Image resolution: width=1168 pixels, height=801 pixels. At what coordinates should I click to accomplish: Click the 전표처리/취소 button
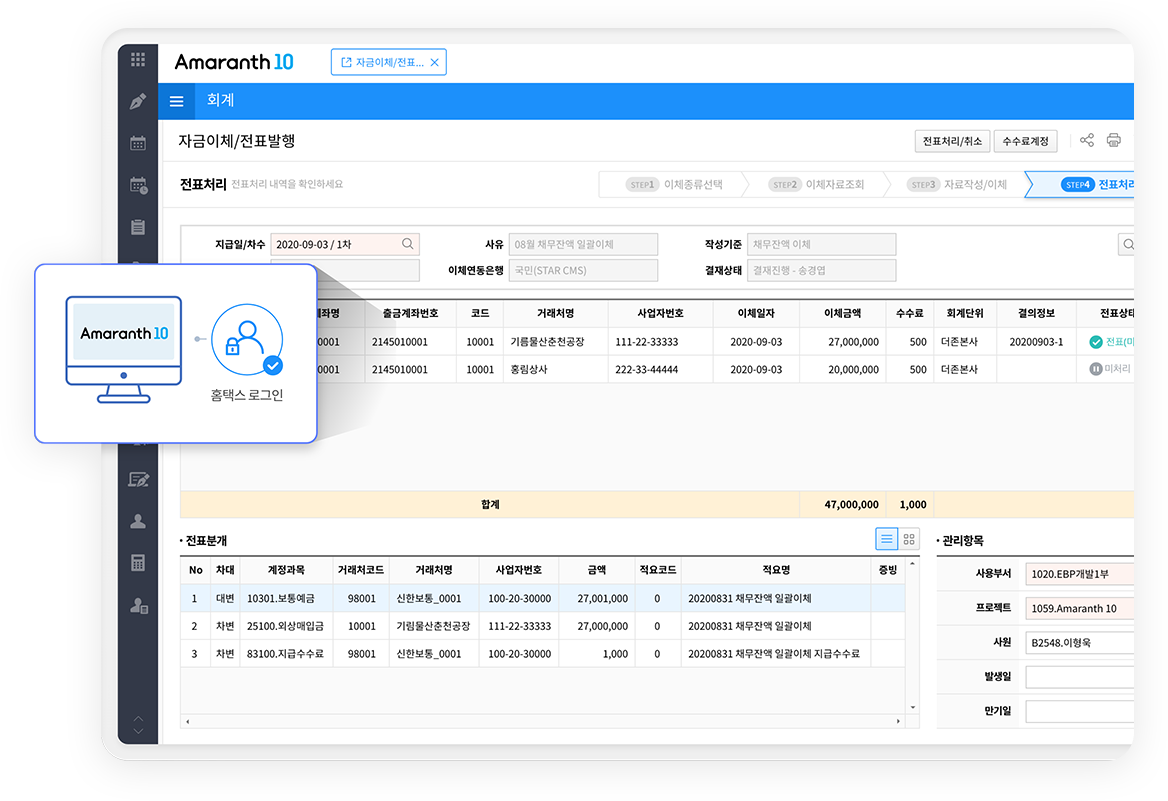pos(952,141)
